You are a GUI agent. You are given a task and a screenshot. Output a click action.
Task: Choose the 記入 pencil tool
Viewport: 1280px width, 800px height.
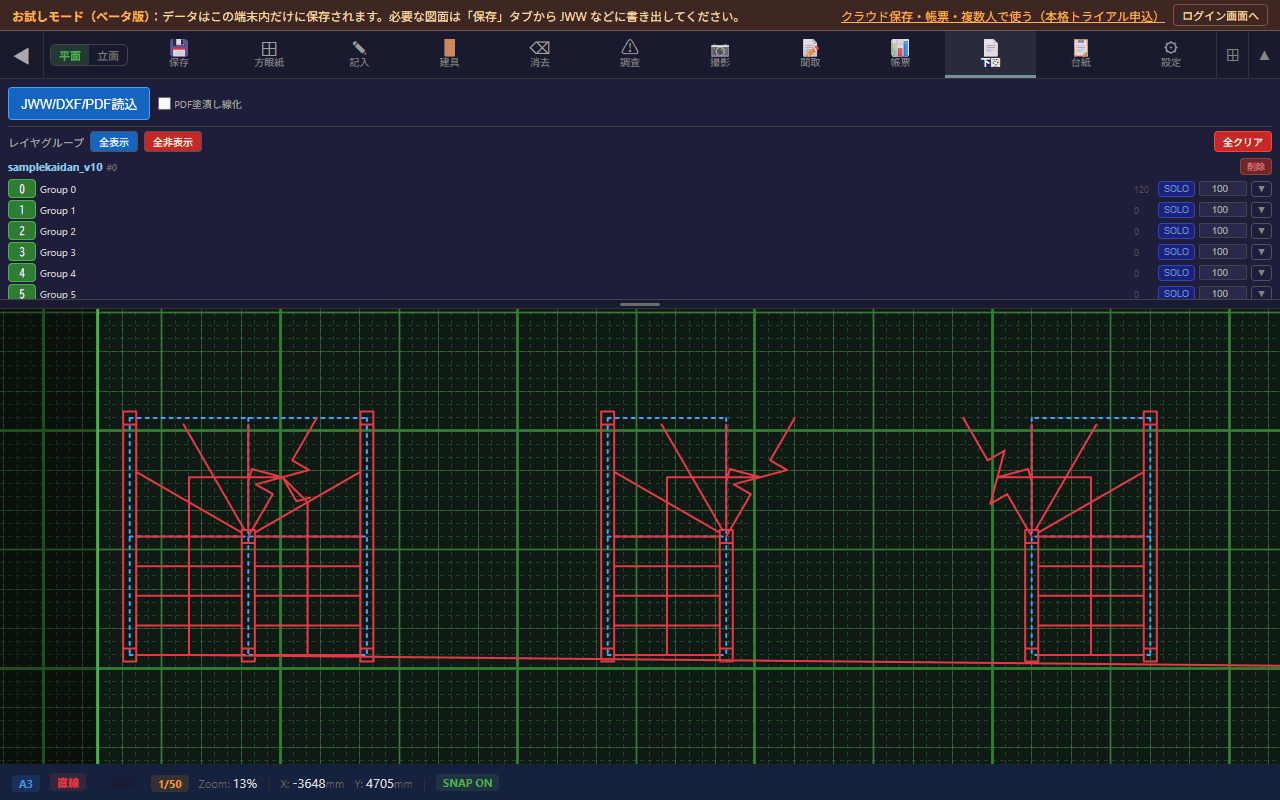(x=359, y=54)
